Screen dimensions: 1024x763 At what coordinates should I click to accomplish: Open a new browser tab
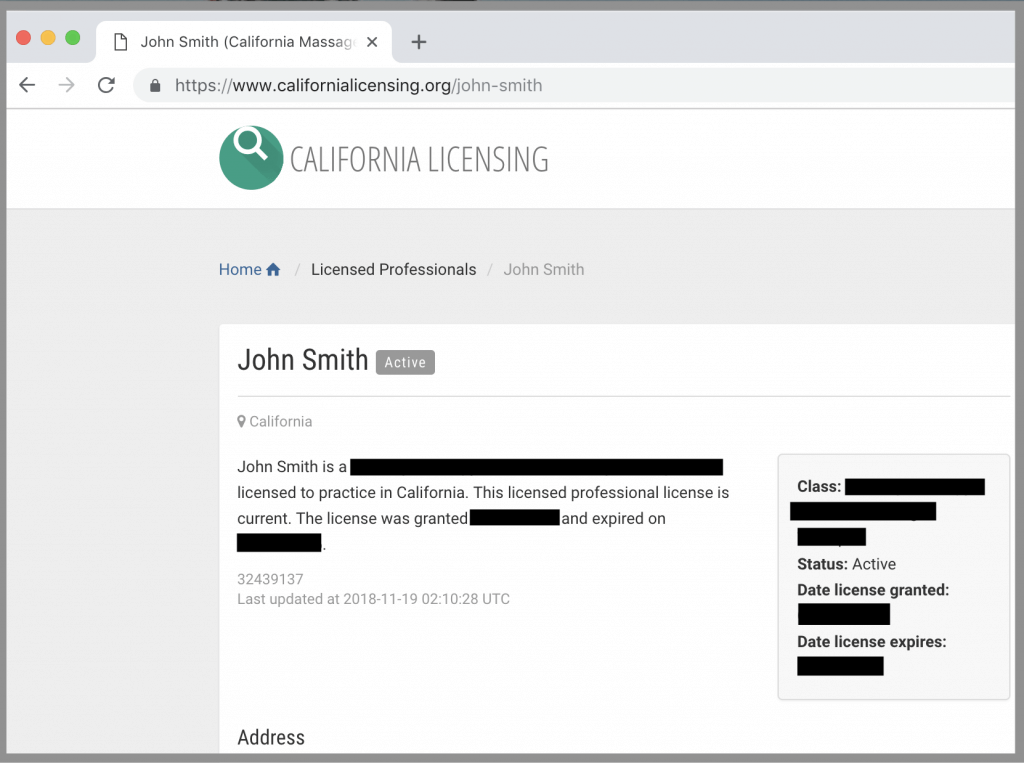(419, 42)
